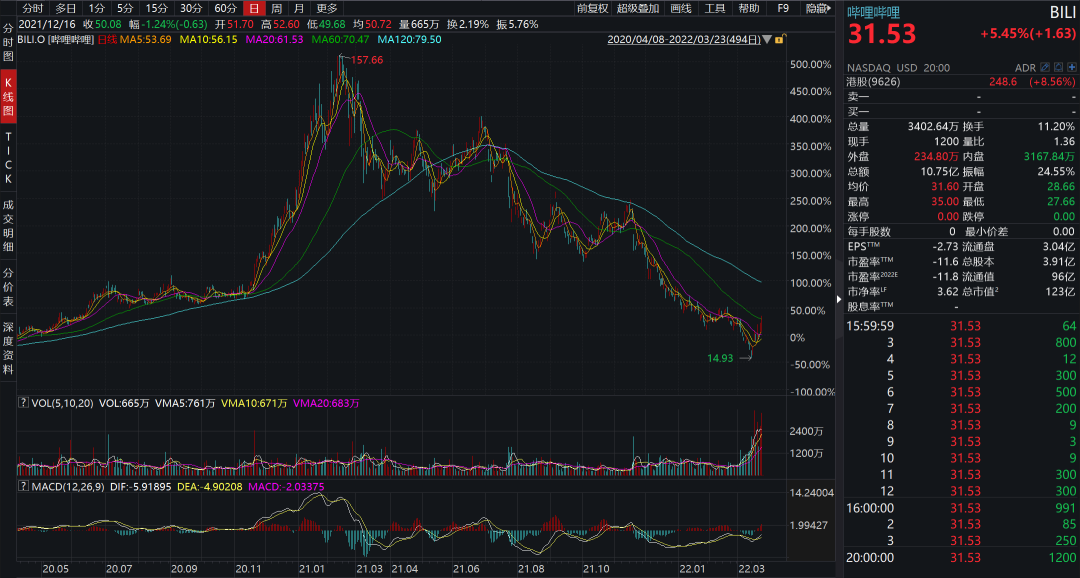Viewport: 1080px width, 578px height.
Task: Click the DEA:-4.90208 value label
Action: click(209, 487)
